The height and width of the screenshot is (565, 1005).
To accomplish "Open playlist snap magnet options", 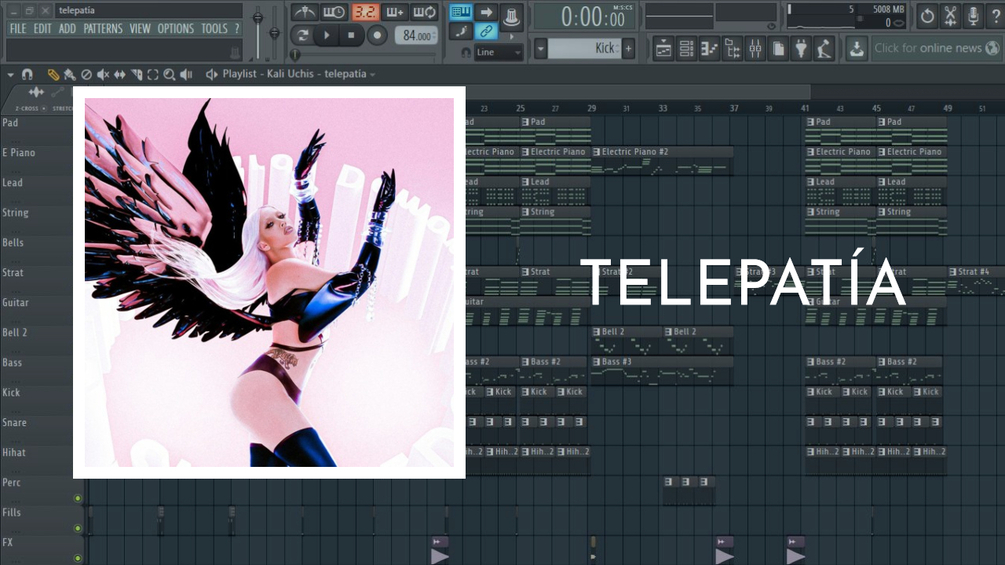I will pyautogui.click(x=27, y=74).
